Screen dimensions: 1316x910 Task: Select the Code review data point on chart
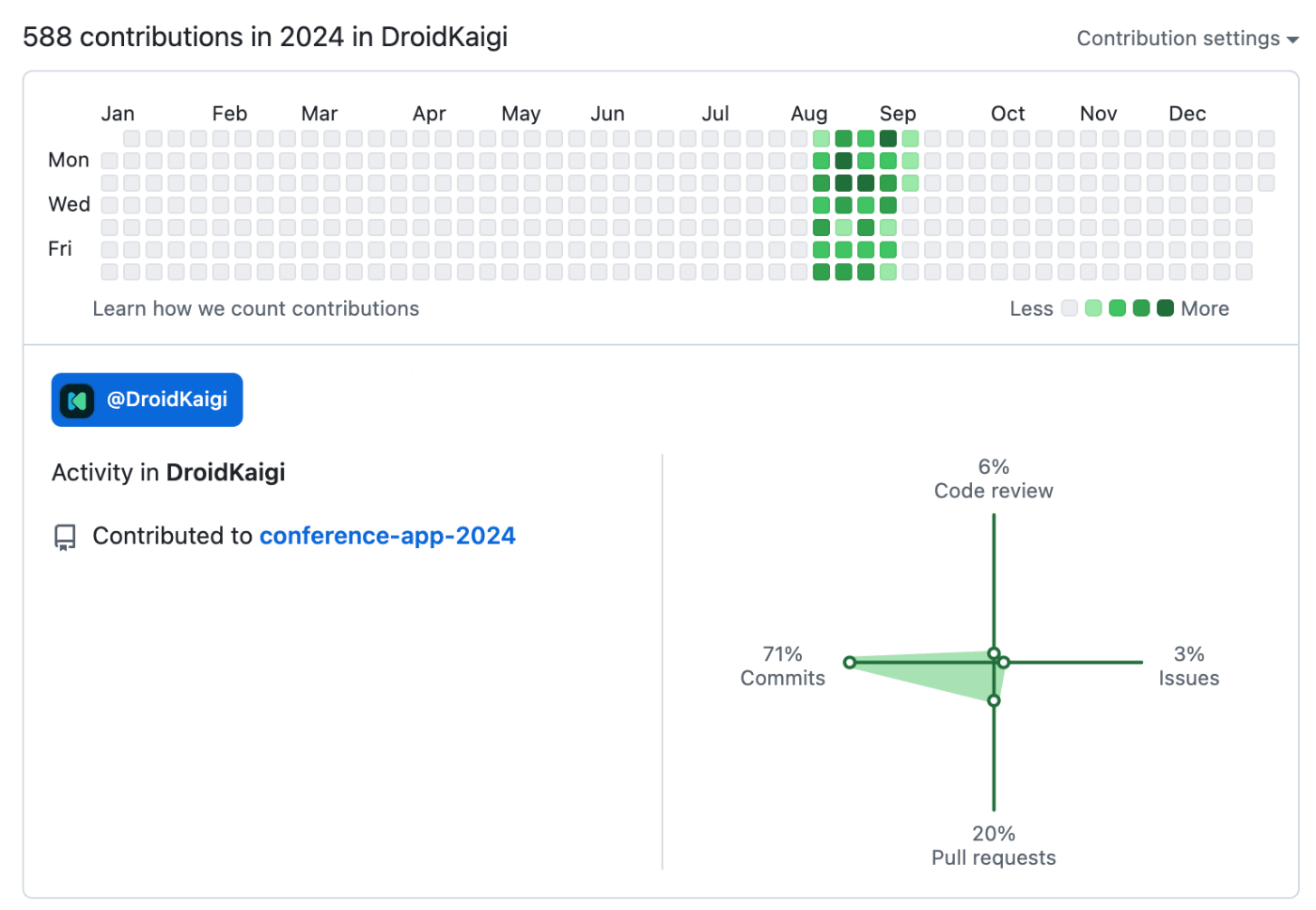[x=994, y=652]
